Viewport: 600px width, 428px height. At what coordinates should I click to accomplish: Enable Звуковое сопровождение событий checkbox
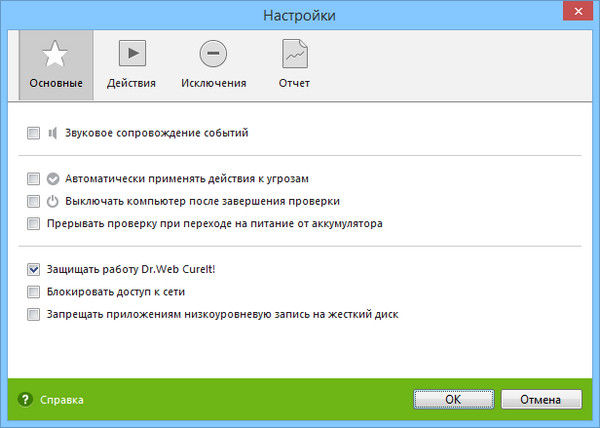tap(34, 132)
